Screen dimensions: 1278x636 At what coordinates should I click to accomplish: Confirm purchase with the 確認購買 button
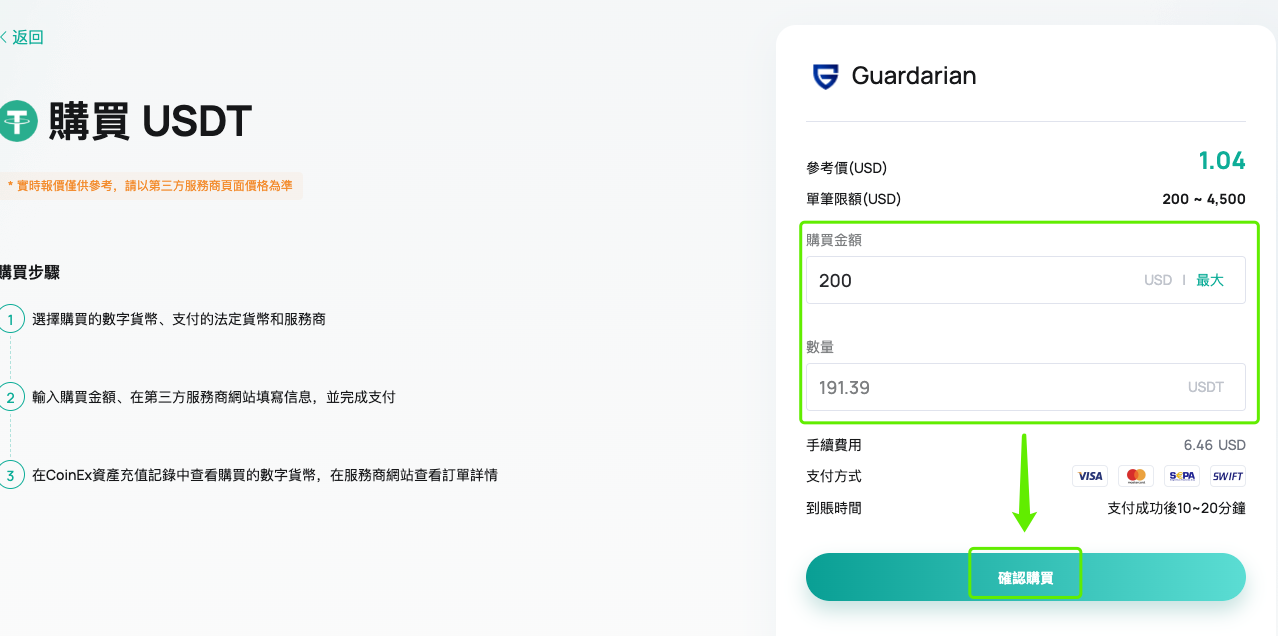click(x=1026, y=577)
